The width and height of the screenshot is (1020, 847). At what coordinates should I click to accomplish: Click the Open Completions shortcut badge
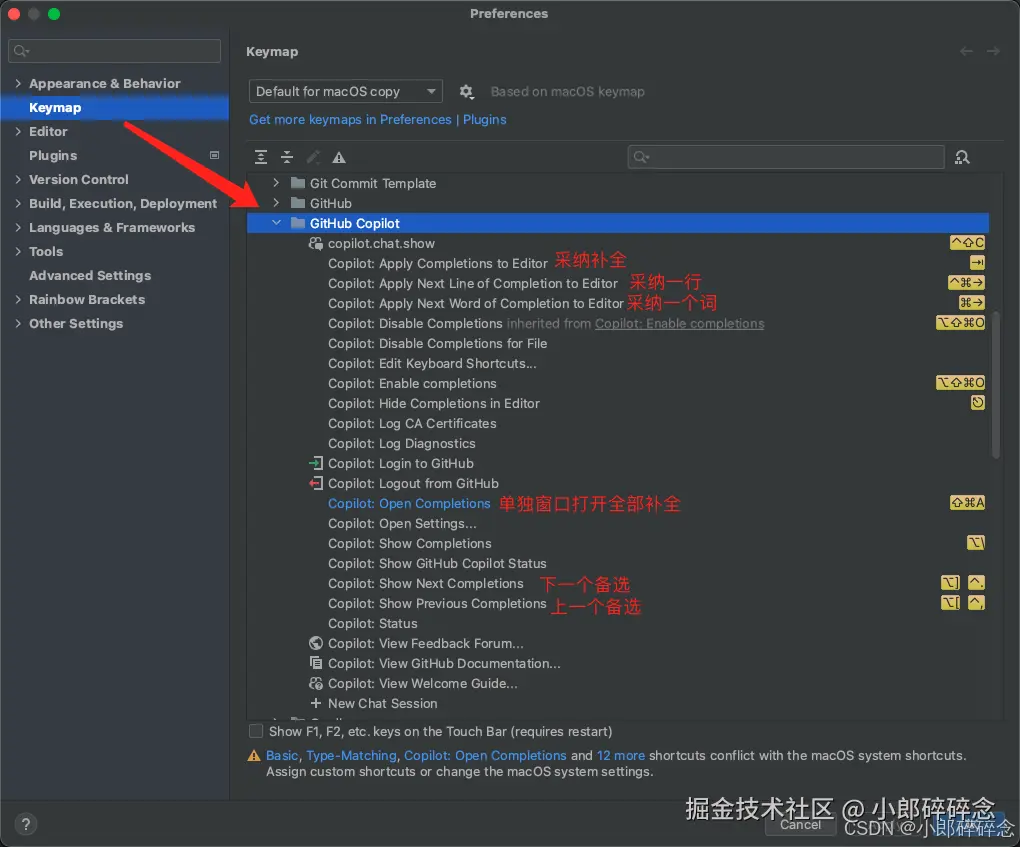coord(967,503)
